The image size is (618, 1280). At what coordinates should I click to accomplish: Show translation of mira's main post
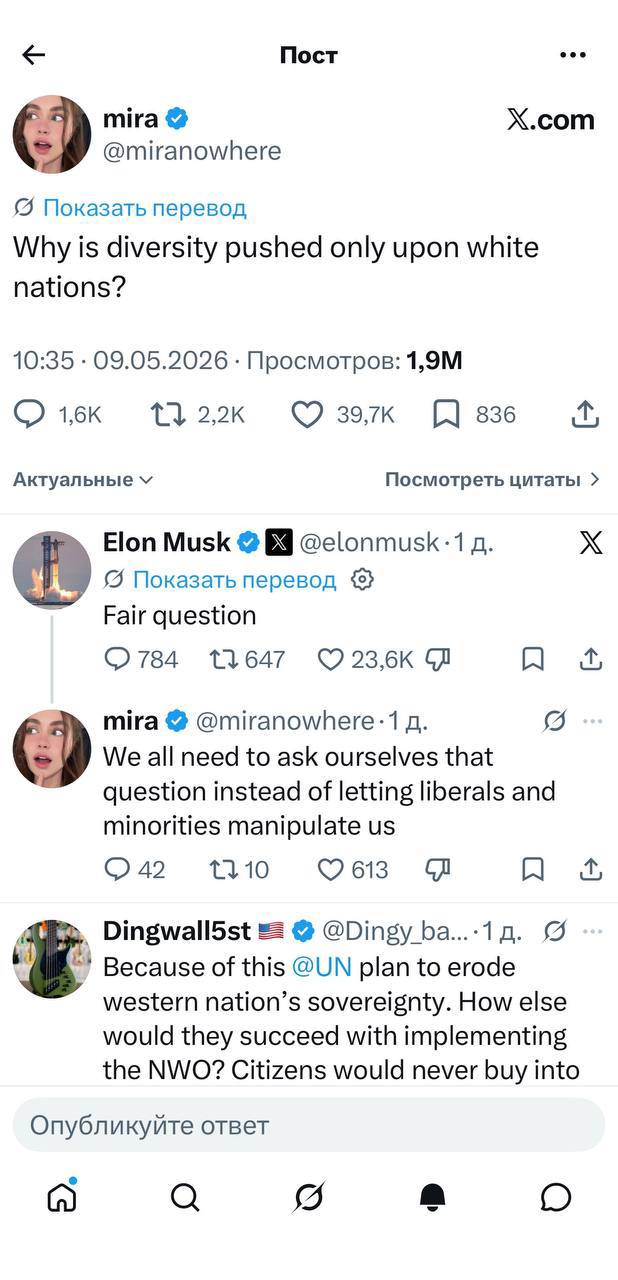[130, 208]
